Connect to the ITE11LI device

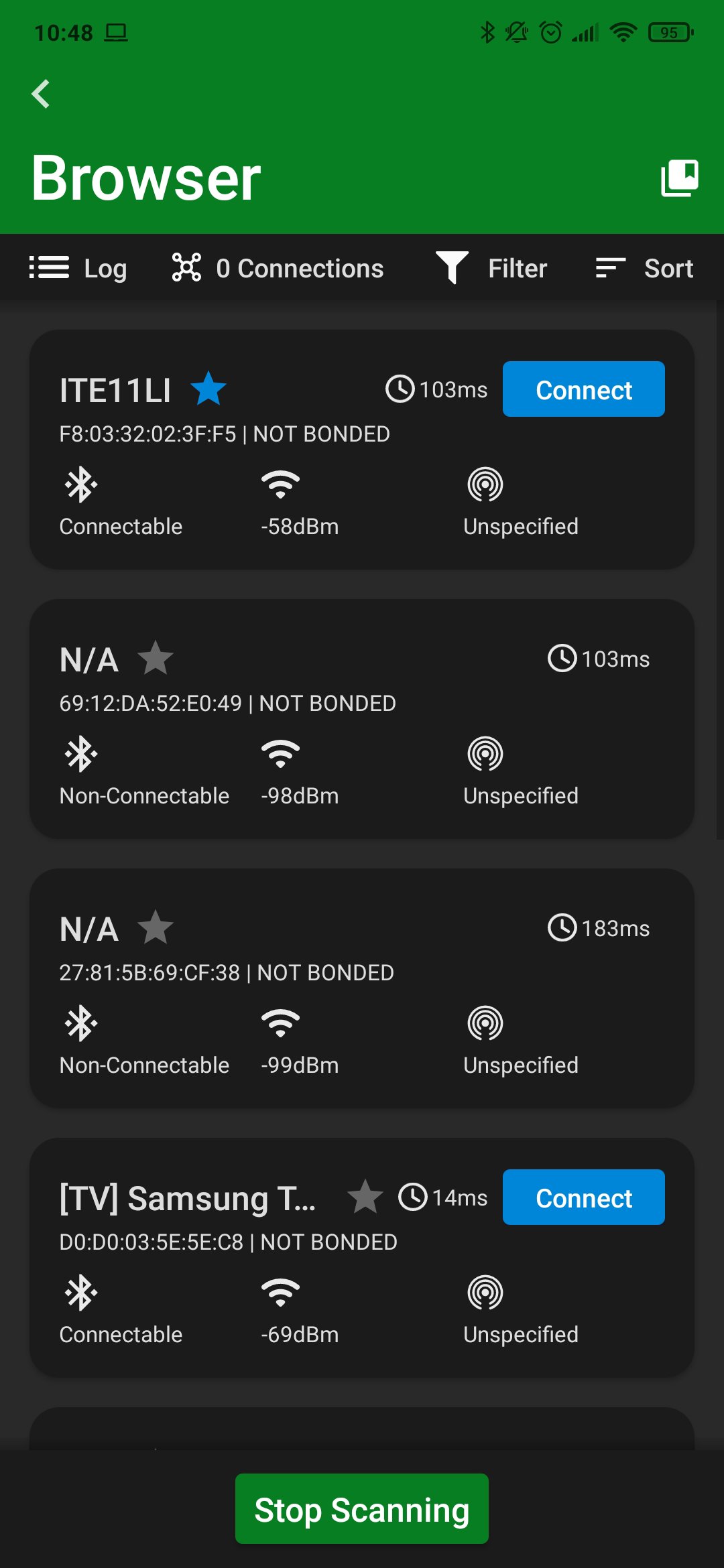[584, 389]
